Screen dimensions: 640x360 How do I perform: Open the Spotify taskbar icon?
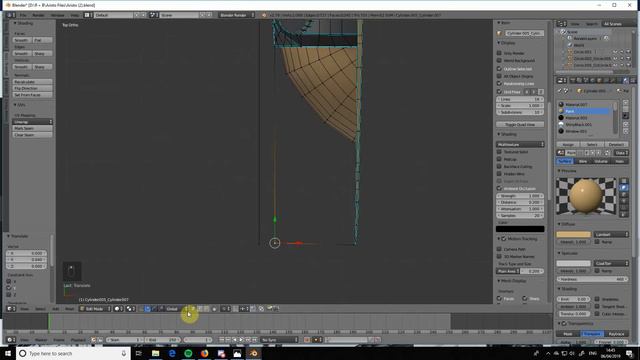[188, 353]
